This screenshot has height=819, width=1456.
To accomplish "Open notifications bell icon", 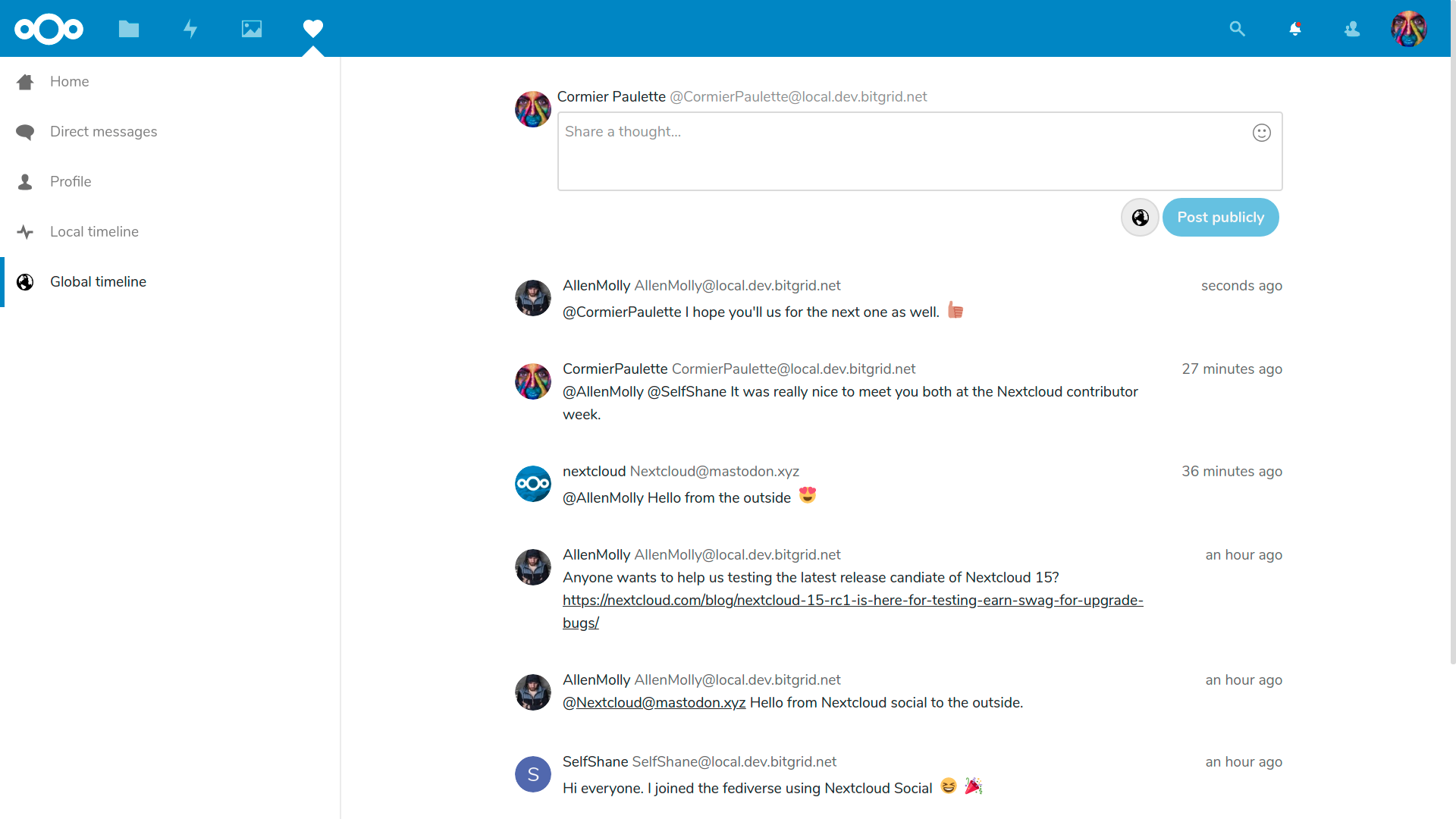I will 1295,29.
